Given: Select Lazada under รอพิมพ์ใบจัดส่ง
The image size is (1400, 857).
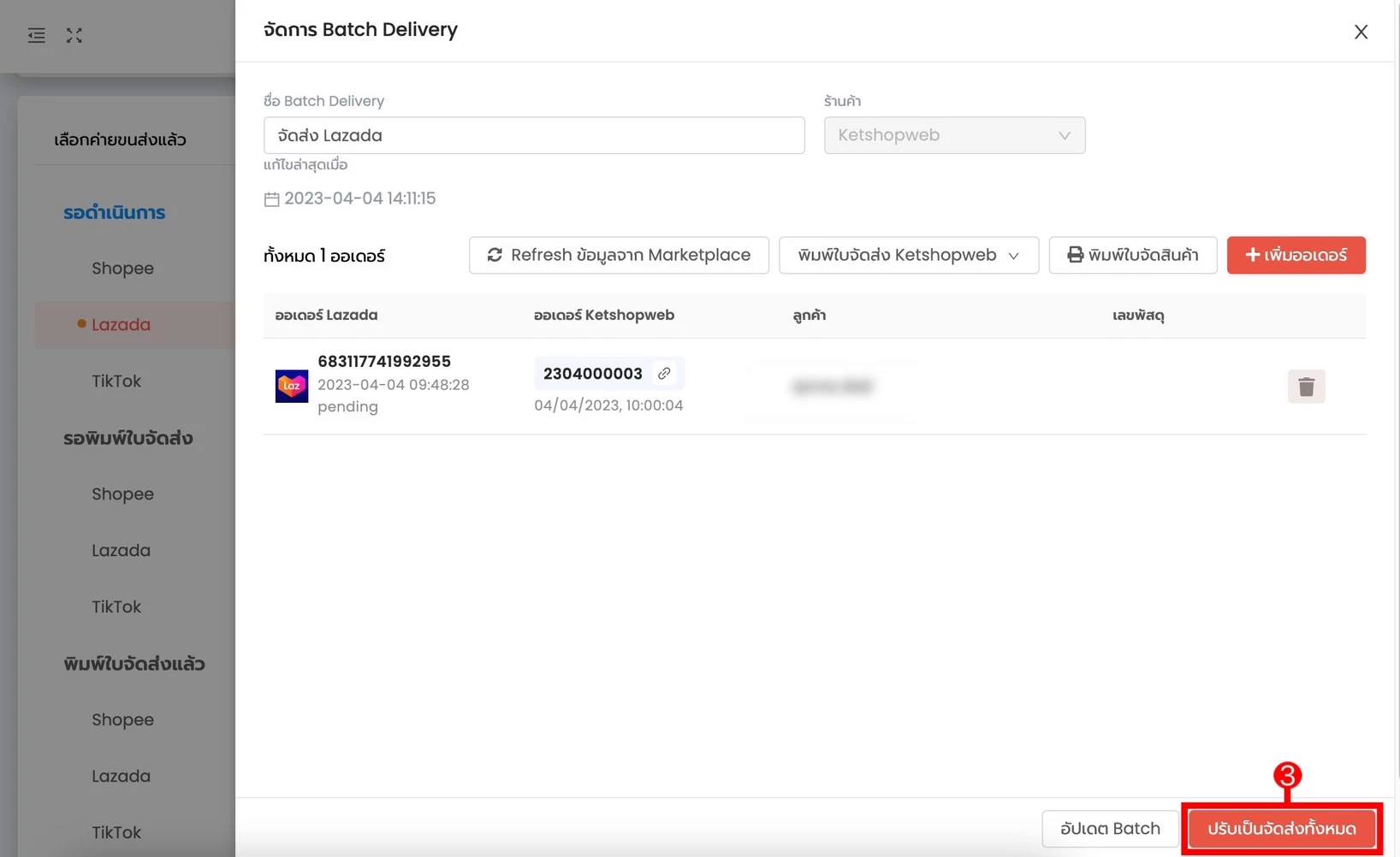Looking at the screenshot, I should click(x=121, y=551).
